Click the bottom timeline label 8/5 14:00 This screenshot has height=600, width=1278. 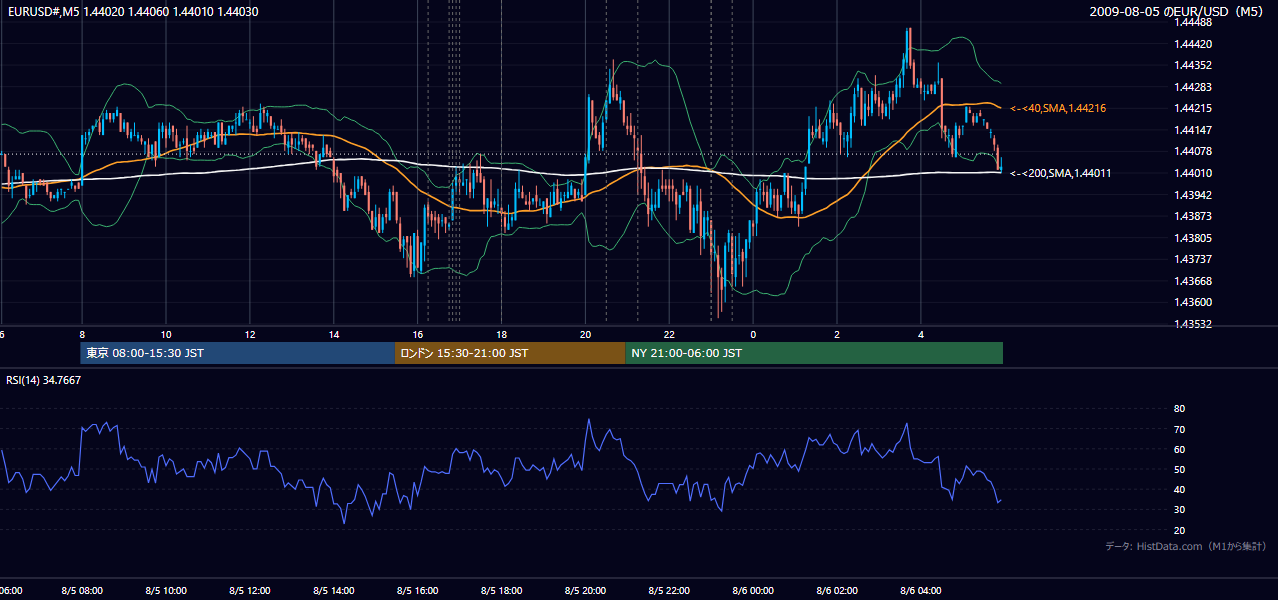click(334, 591)
